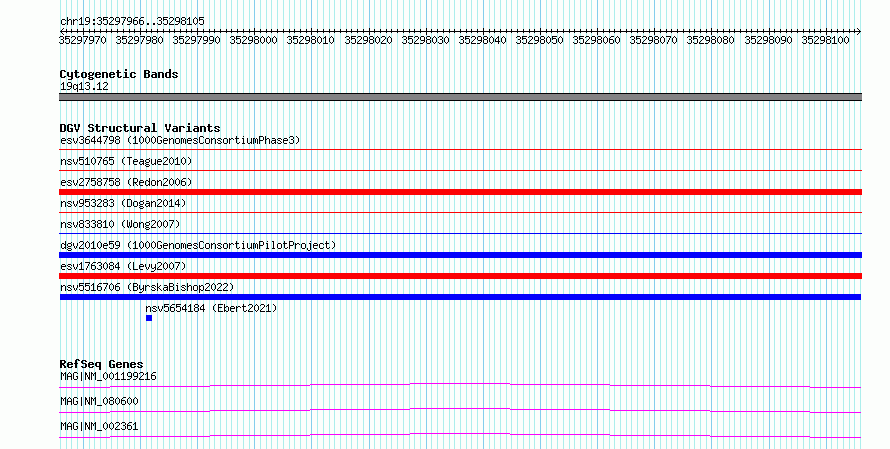The image size is (890, 449).
Task: Click the chr19:35297966..35298105 region label
Action: click(132, 22)
